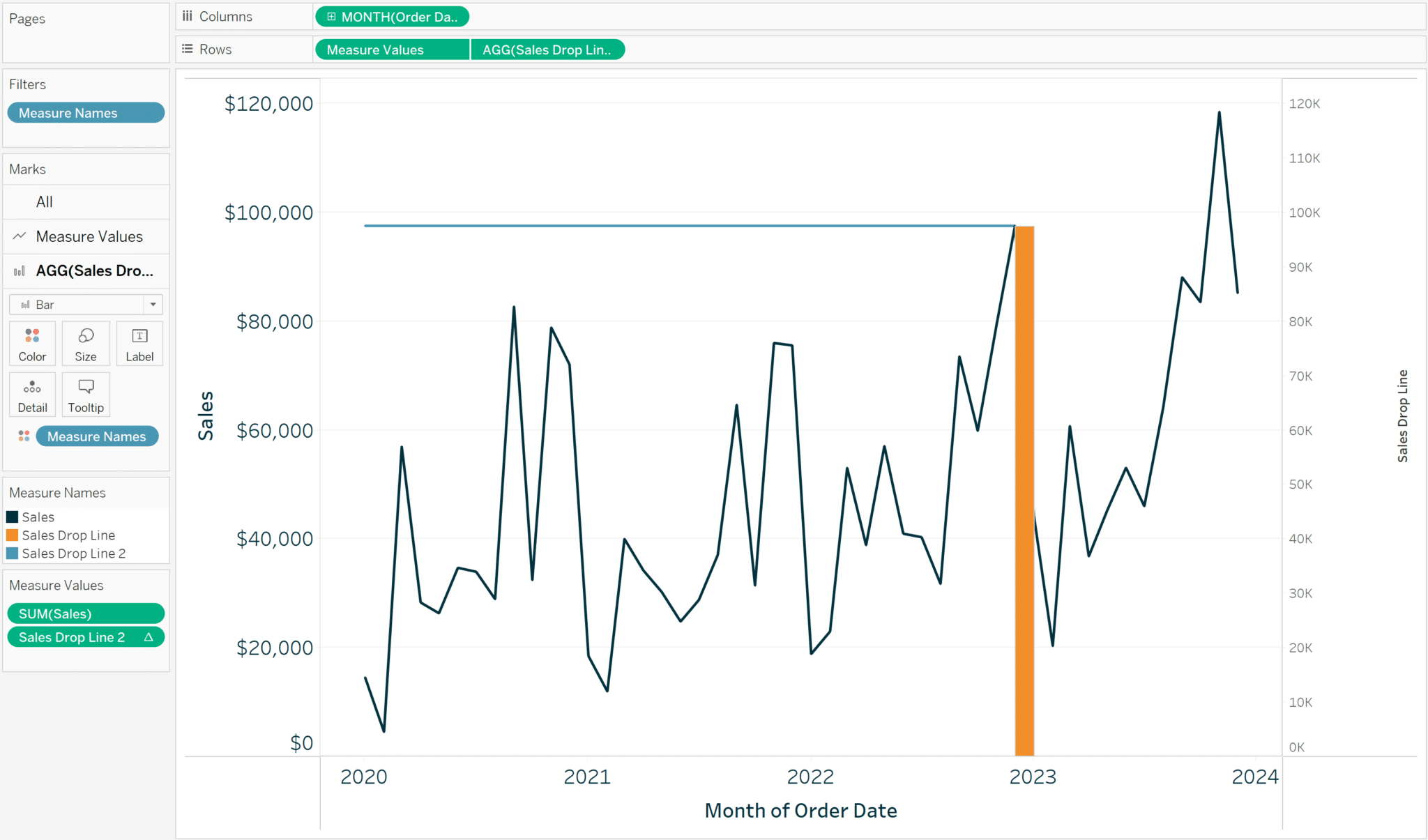Select the Sales entry in Measure Names legend
The width and height of the screenshot is (1428, 840).
point(38,517)
